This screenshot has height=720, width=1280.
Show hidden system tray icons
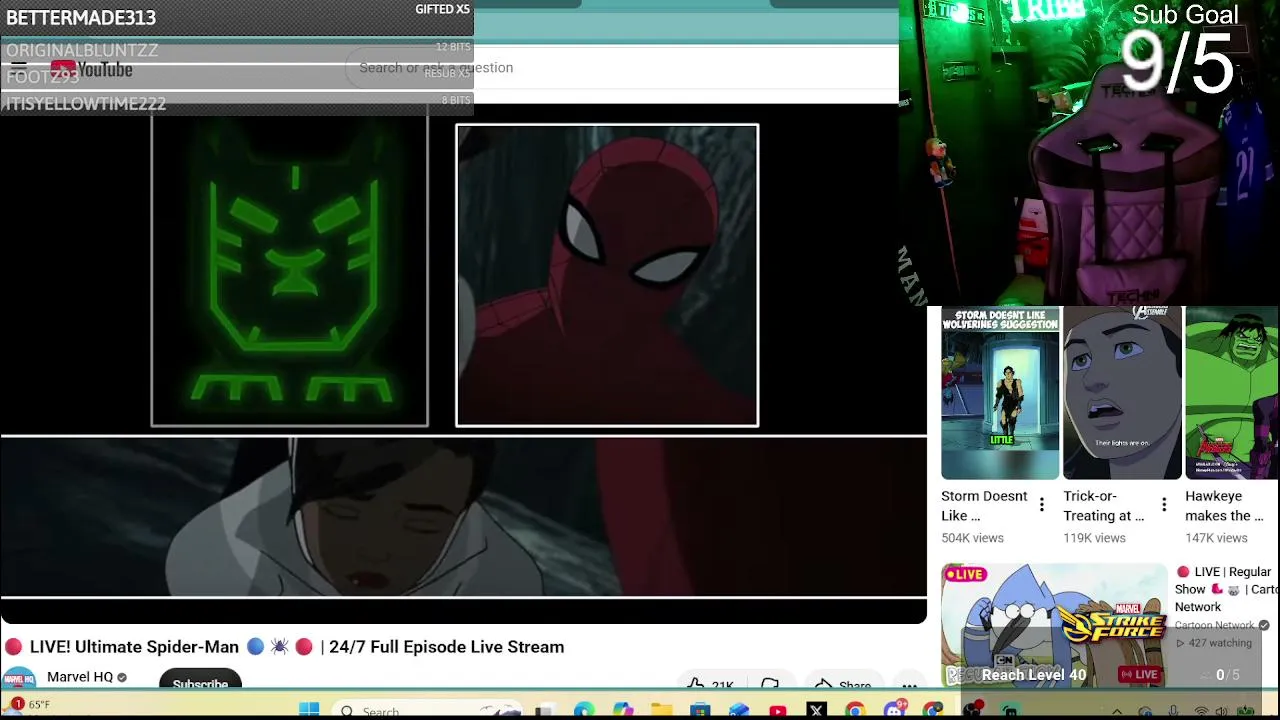pyautogui.click(x=1117, y=711)
